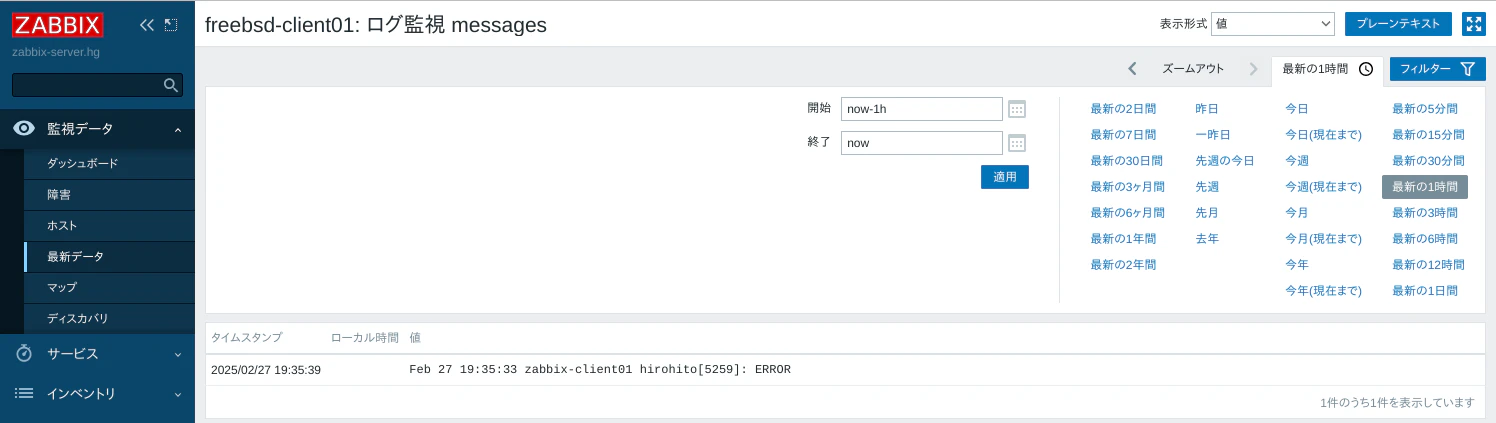Collapse 監視データ menu section
The height and width of the screenshot is (423, 1496).
tap(97, 129)
